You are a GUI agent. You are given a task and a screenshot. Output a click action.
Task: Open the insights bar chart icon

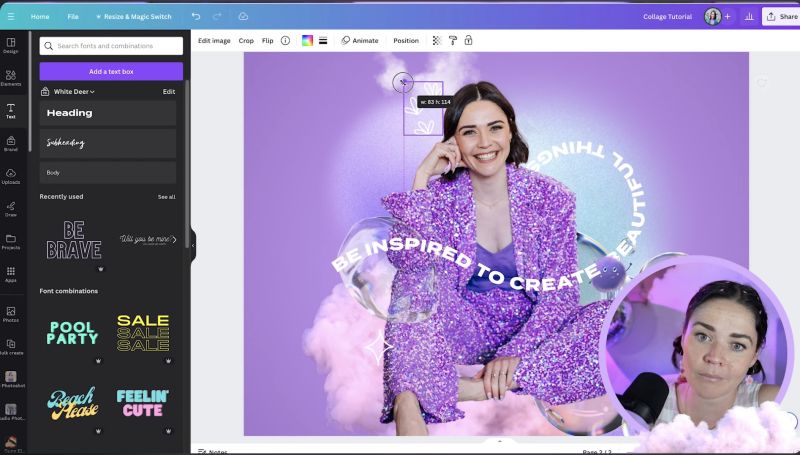749,16
